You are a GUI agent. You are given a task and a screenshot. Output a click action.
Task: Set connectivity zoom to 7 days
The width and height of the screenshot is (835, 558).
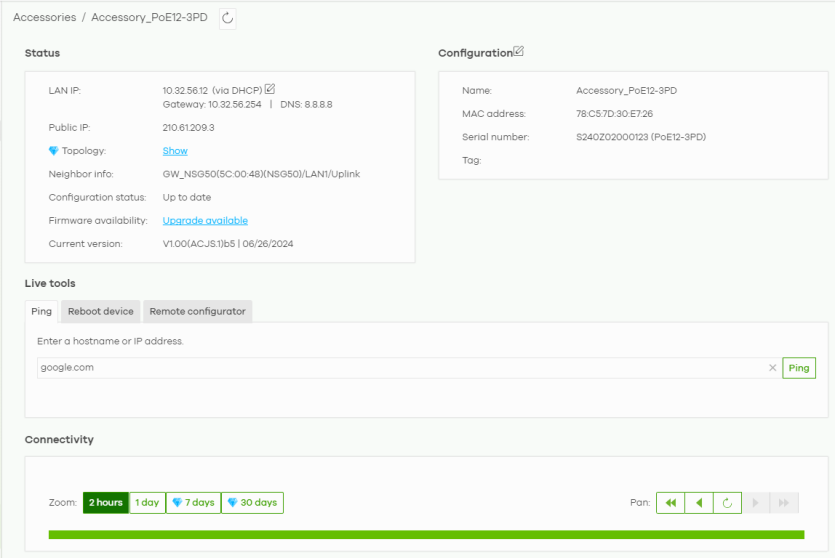192,502
